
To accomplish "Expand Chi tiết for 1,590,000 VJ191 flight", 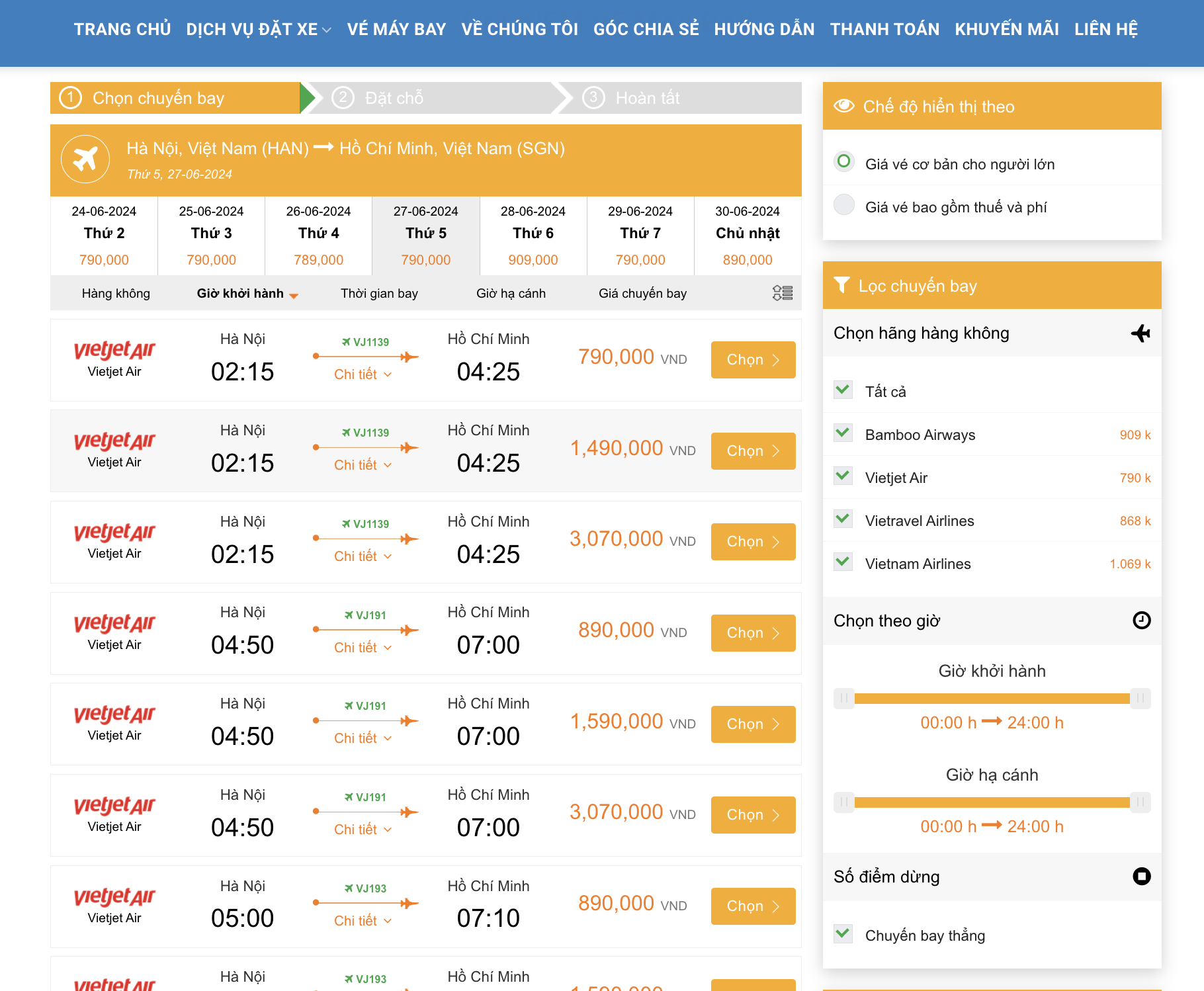I will 363,738.
